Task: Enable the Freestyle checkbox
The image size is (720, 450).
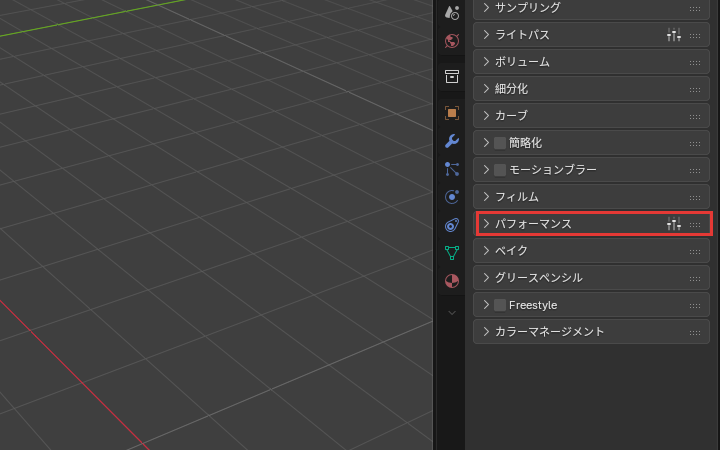Action: coord(500,305)
